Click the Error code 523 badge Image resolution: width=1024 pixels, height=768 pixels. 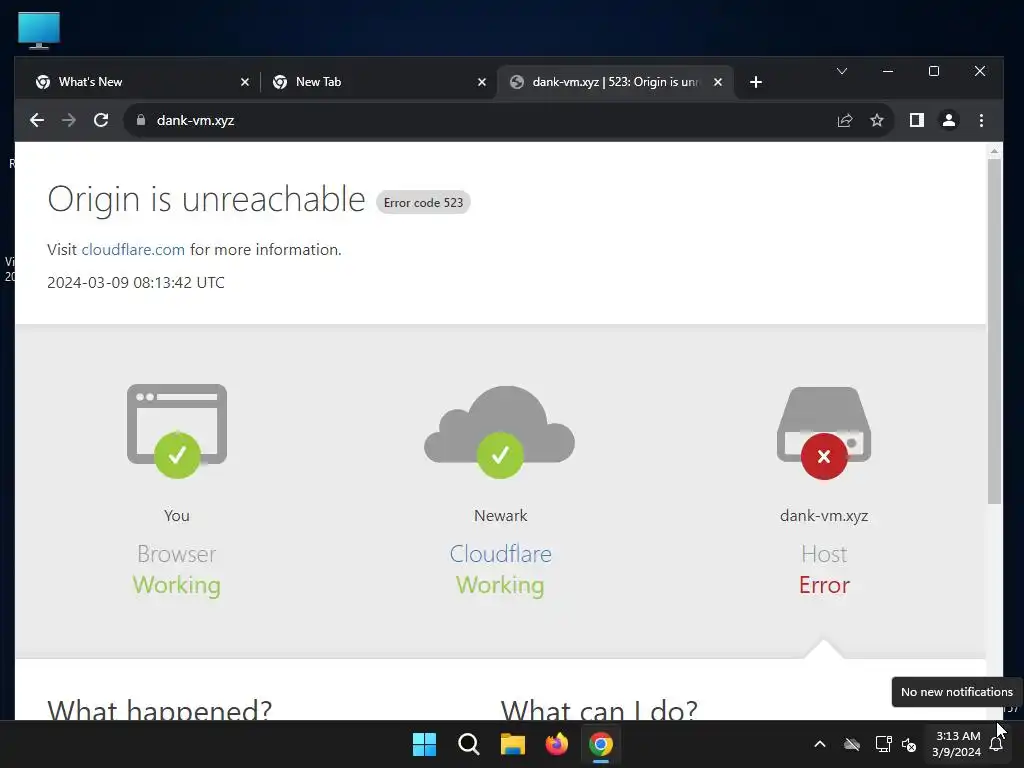(423, 202)
